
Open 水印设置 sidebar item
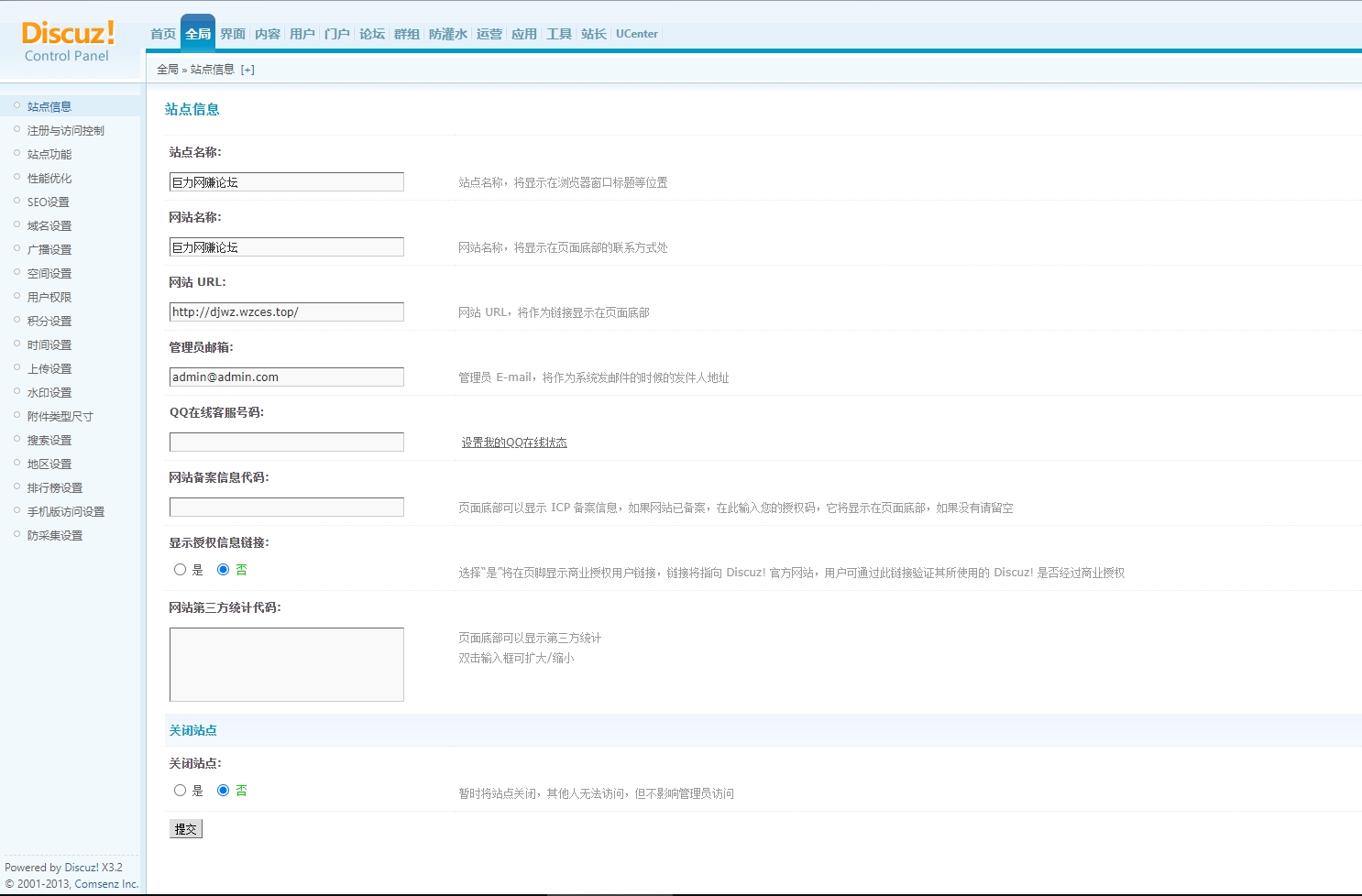tap(49, 393)
